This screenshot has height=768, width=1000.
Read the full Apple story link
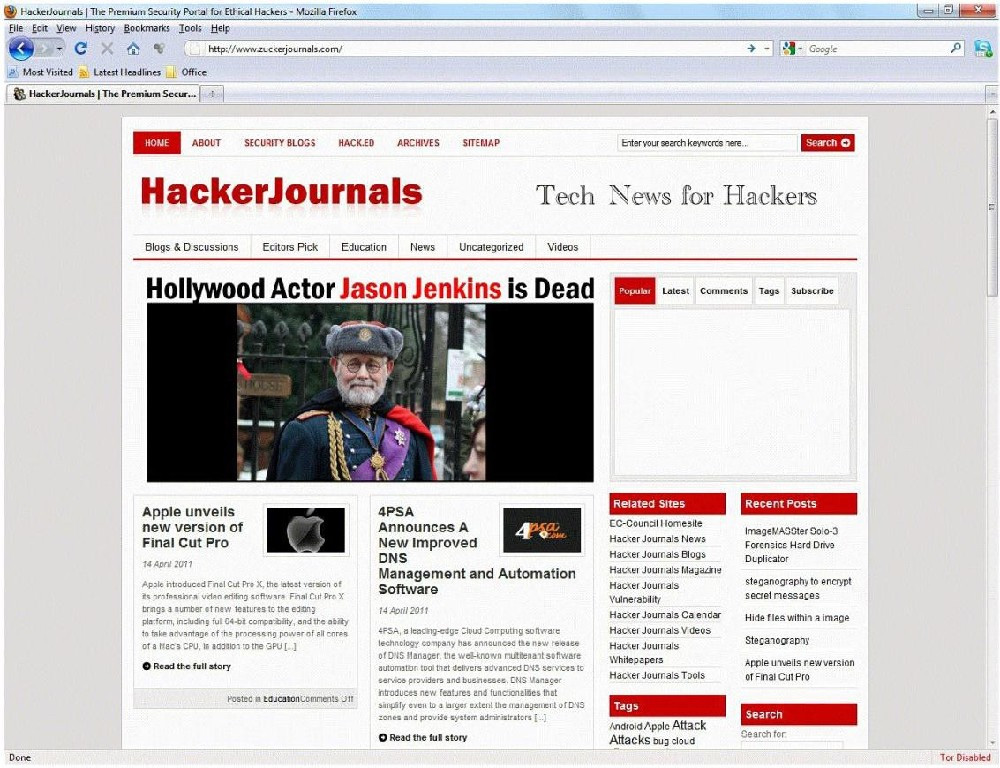186,666
